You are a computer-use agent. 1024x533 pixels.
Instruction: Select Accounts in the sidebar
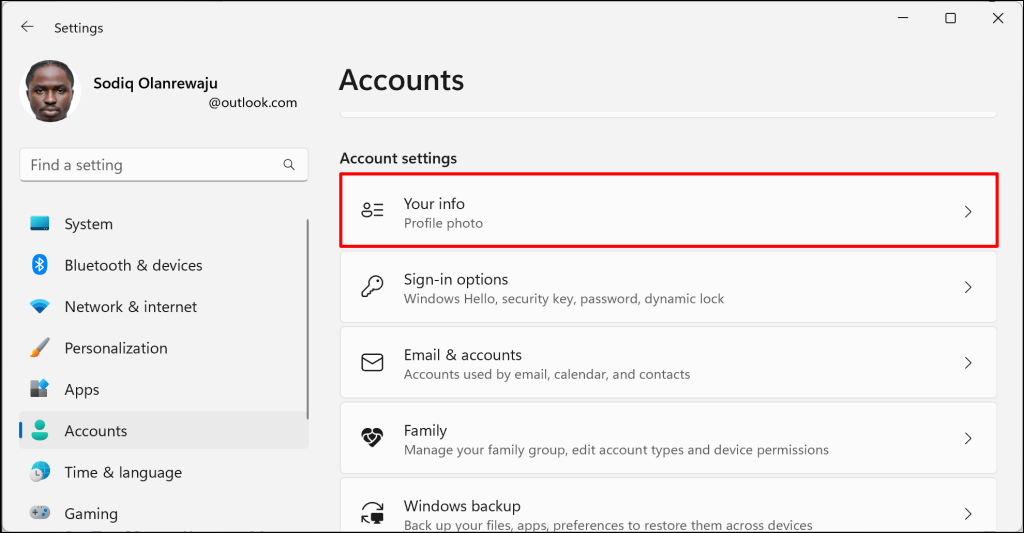[95, 431]
